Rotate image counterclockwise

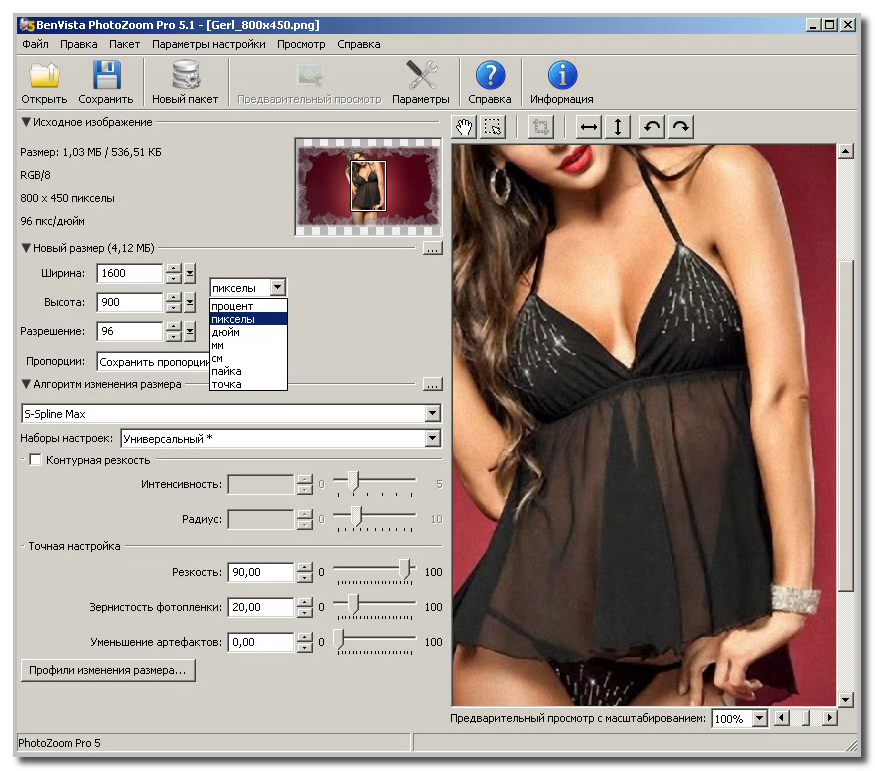pyautogui.click(x=651, y=127)
